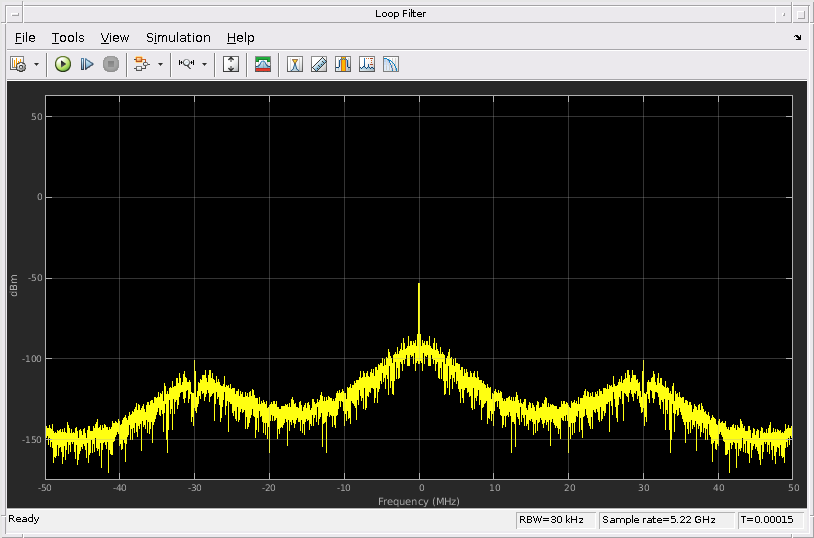This screenshot has width=814, height=538.
Task: Open the Tools menu
Action: click(68, 38)
